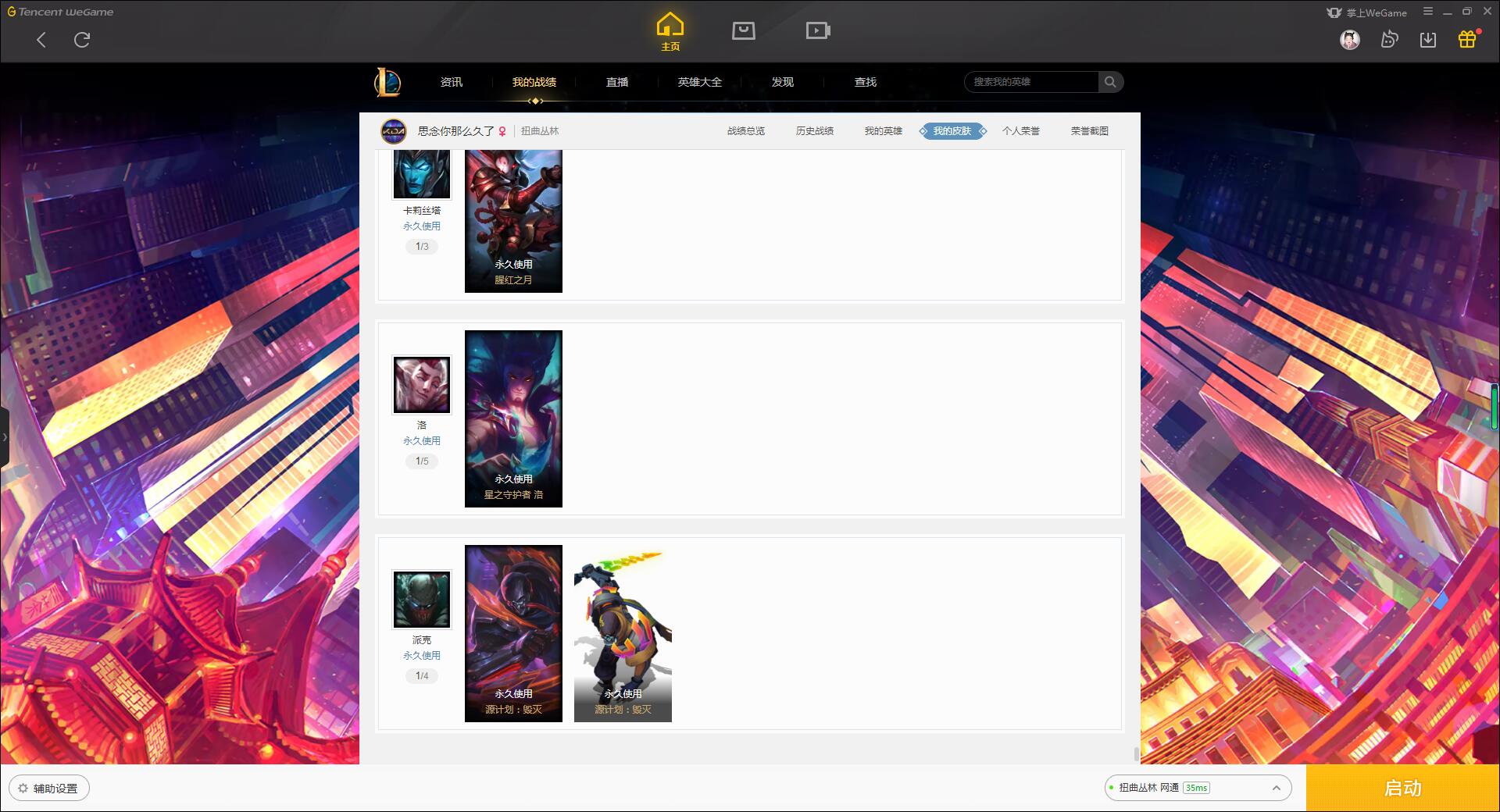Screen dimensions: 1500x812
Task: Click the 辅助设置 button
Action: (x=49, y=789)
